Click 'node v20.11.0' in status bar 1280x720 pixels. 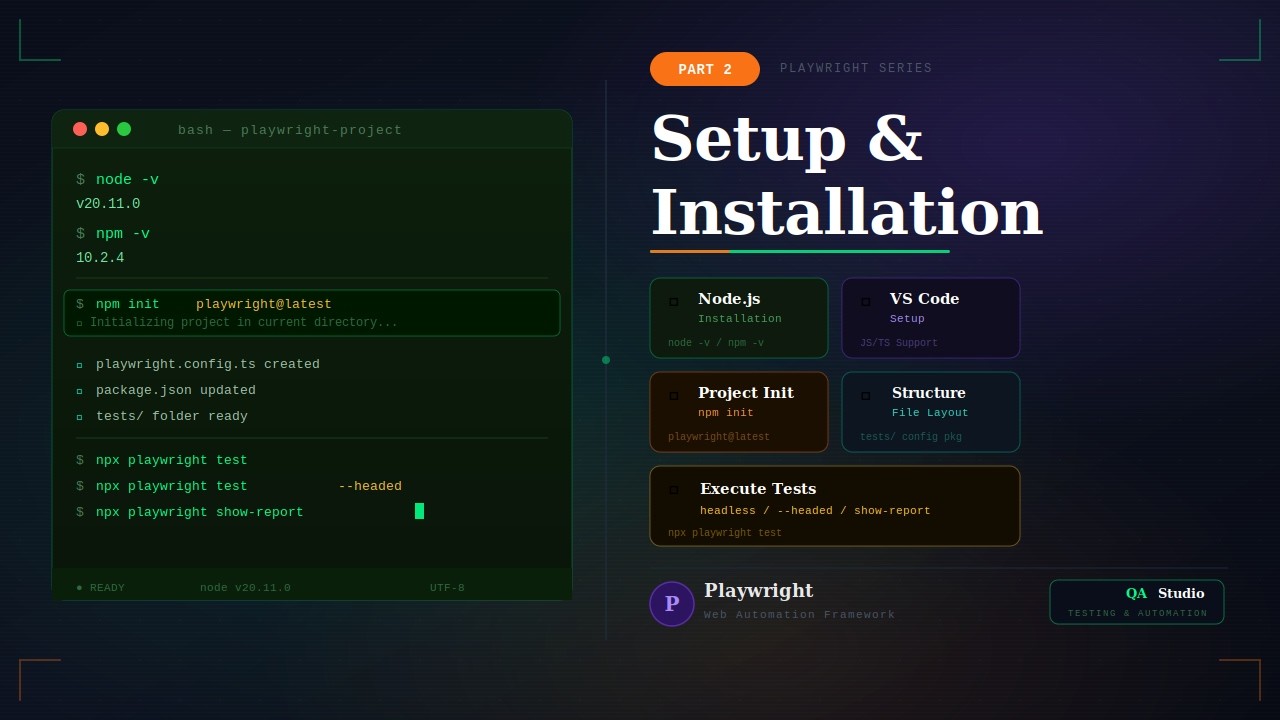click(245, 588)
